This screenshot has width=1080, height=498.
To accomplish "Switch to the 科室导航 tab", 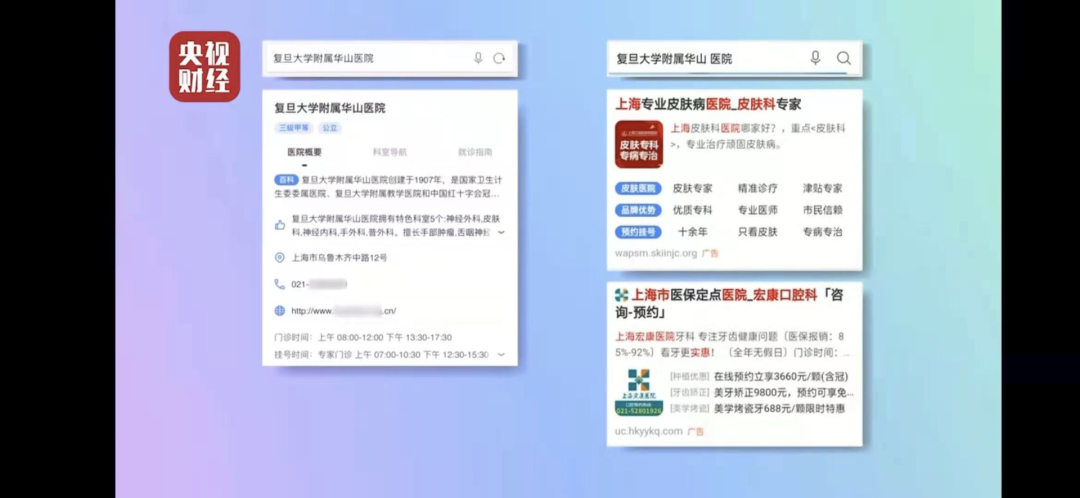I will [390, 152].
